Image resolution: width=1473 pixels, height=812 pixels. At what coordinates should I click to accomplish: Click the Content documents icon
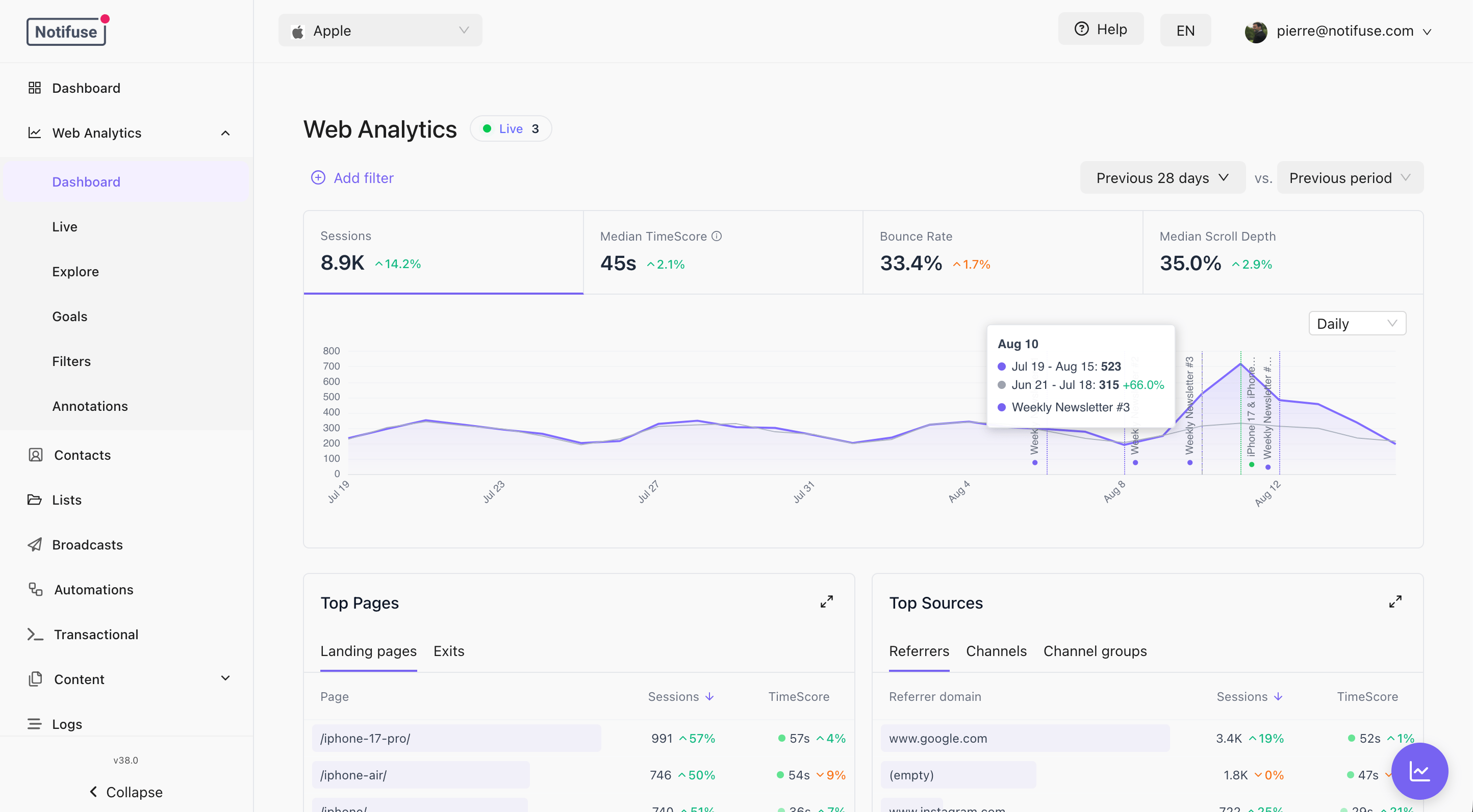click(x=36, y=679)
